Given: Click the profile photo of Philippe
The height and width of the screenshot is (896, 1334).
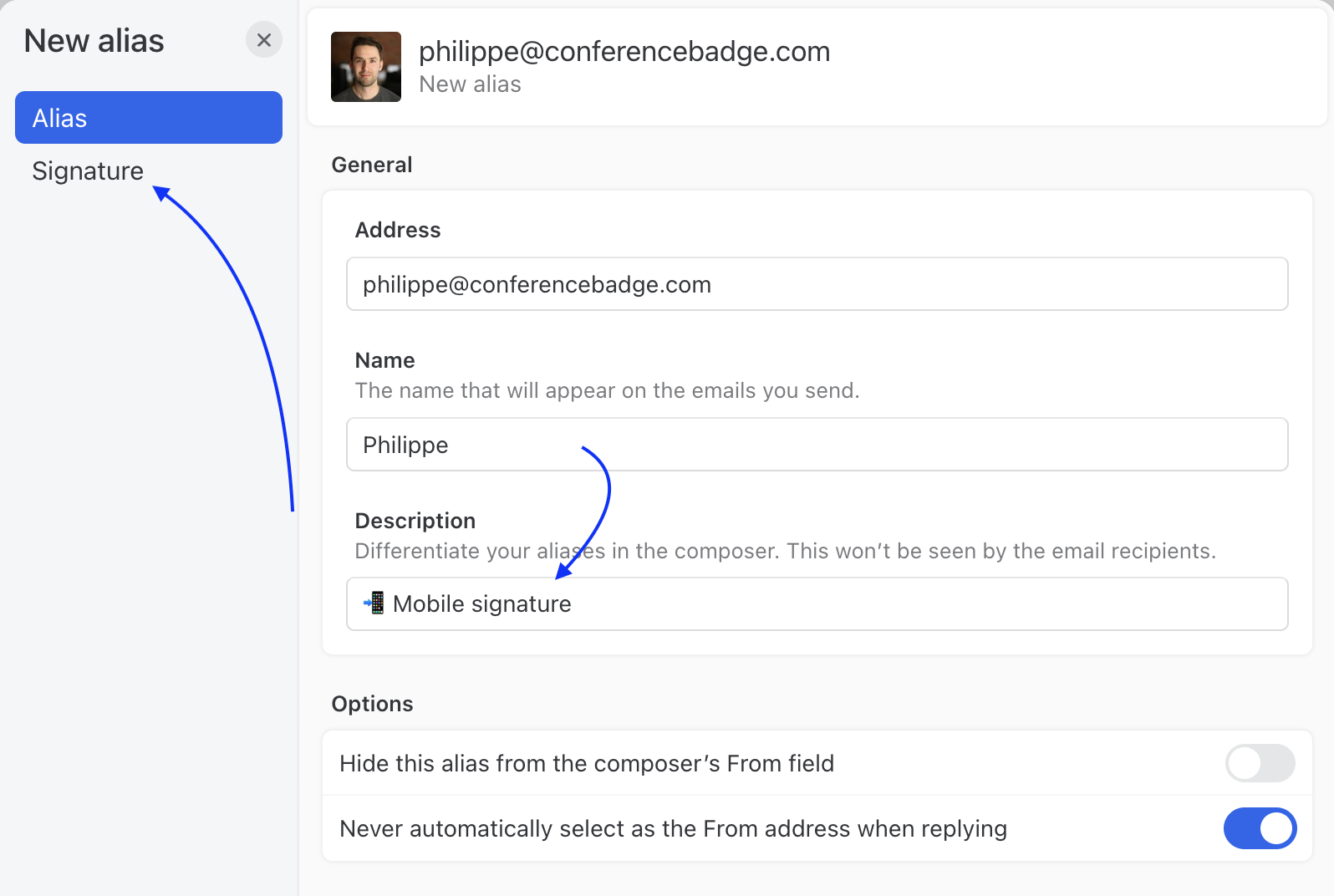Looking at the screenshot, I should [x=366, y=67].
